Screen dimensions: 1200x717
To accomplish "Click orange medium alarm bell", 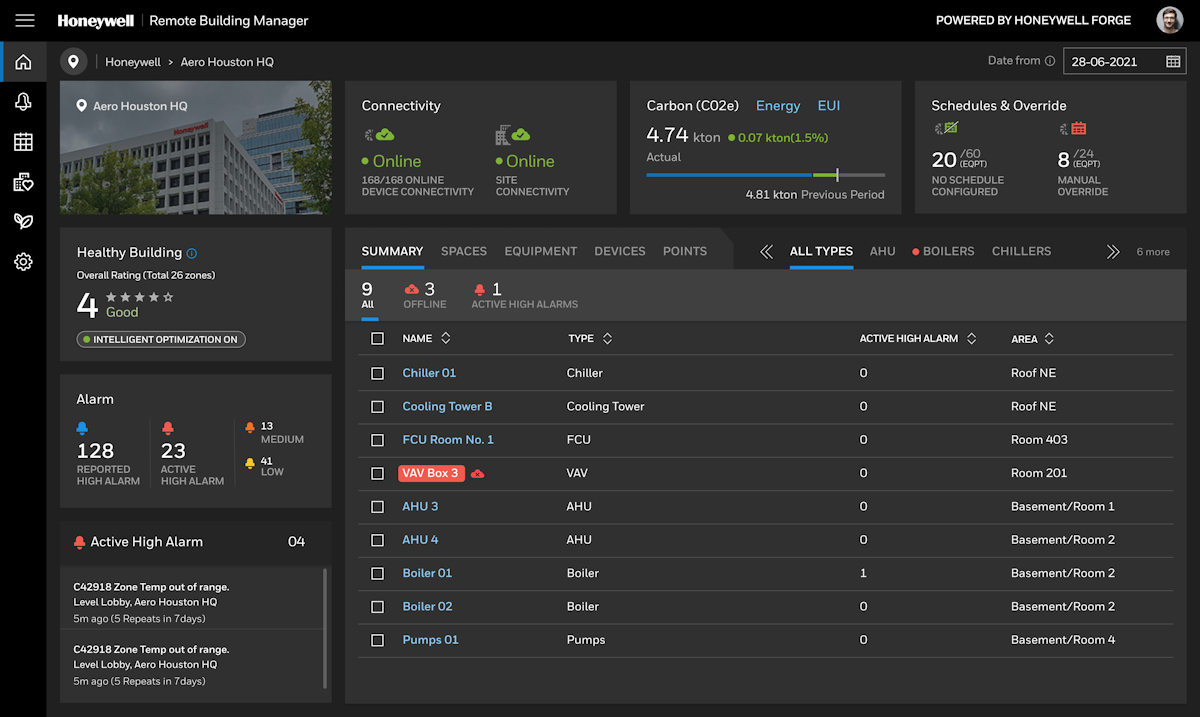I will coord(250,427).
